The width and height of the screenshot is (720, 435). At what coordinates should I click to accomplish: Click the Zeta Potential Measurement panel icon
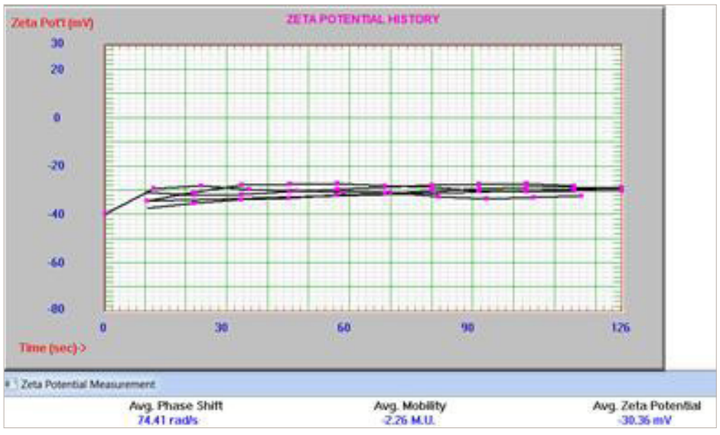(x=16, y=384)
